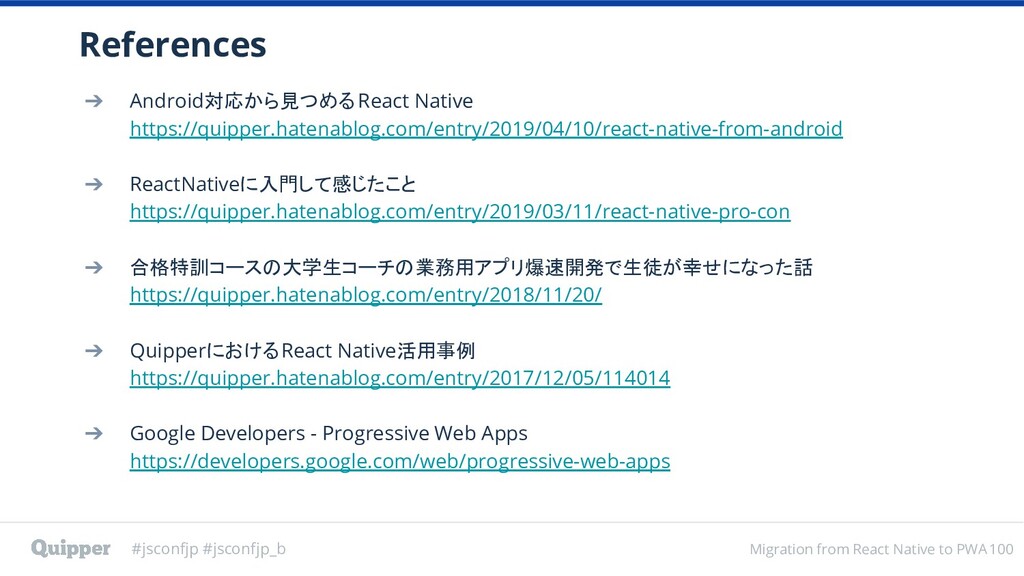
Task: Click the '#jsconfjp #jsconfjp_b' hashtag text
Action: [208, 549]
